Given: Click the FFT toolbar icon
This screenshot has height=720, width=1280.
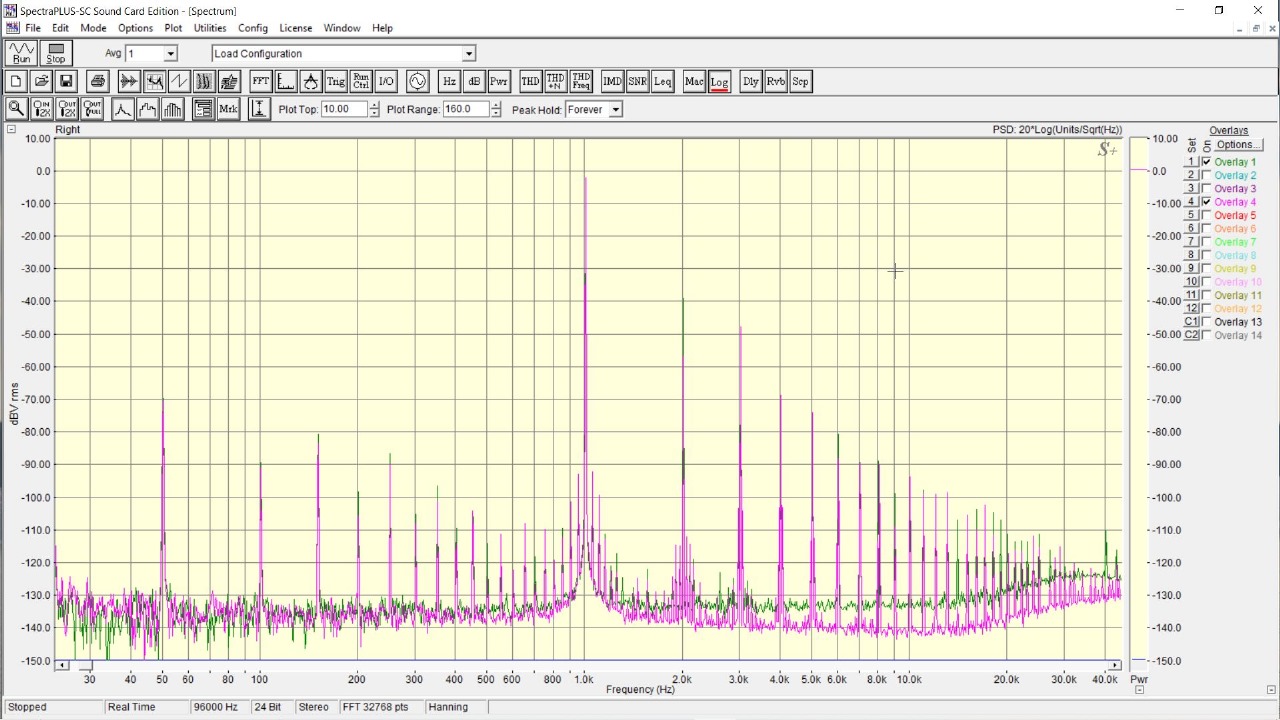Looking at the screenshot, I should tap(260, 82).
